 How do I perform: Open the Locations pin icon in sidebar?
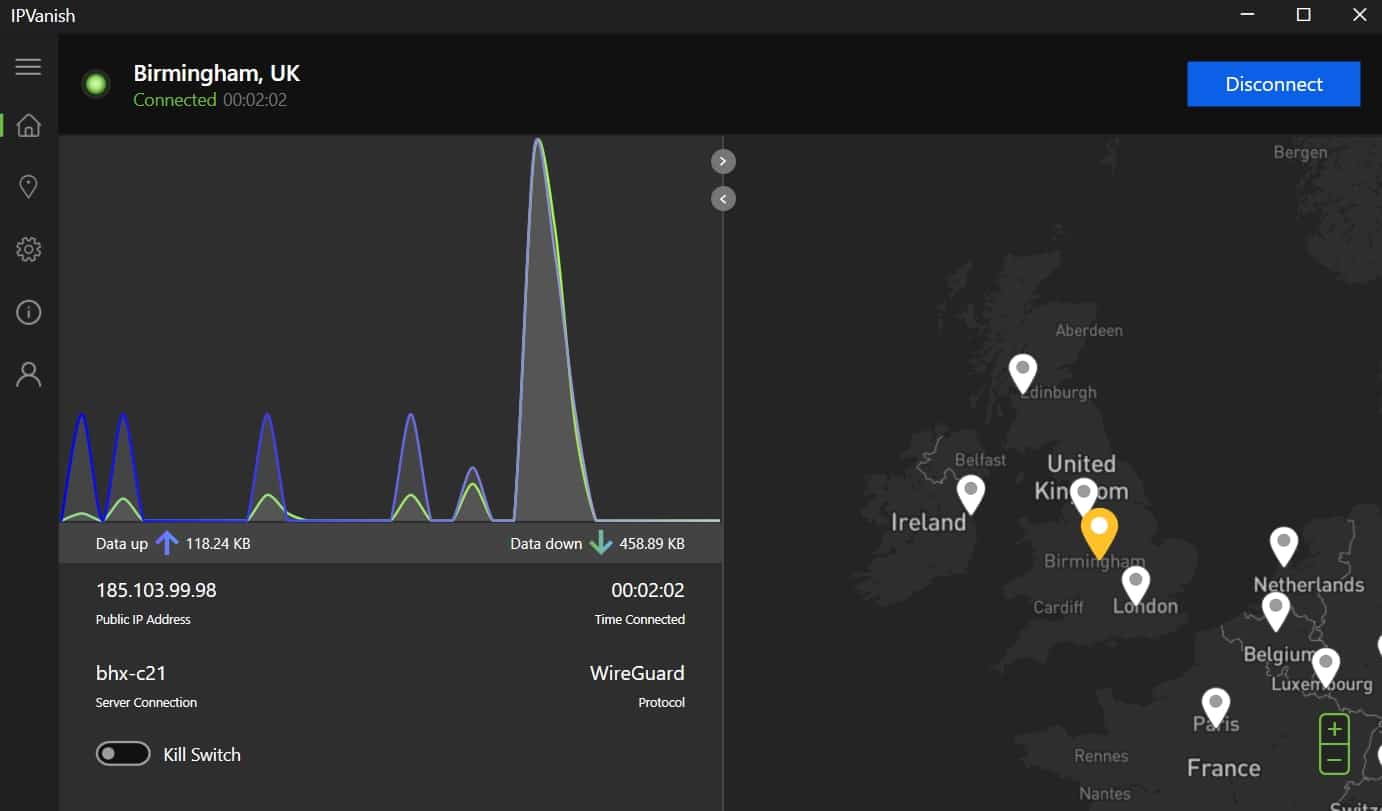point(28,187)
